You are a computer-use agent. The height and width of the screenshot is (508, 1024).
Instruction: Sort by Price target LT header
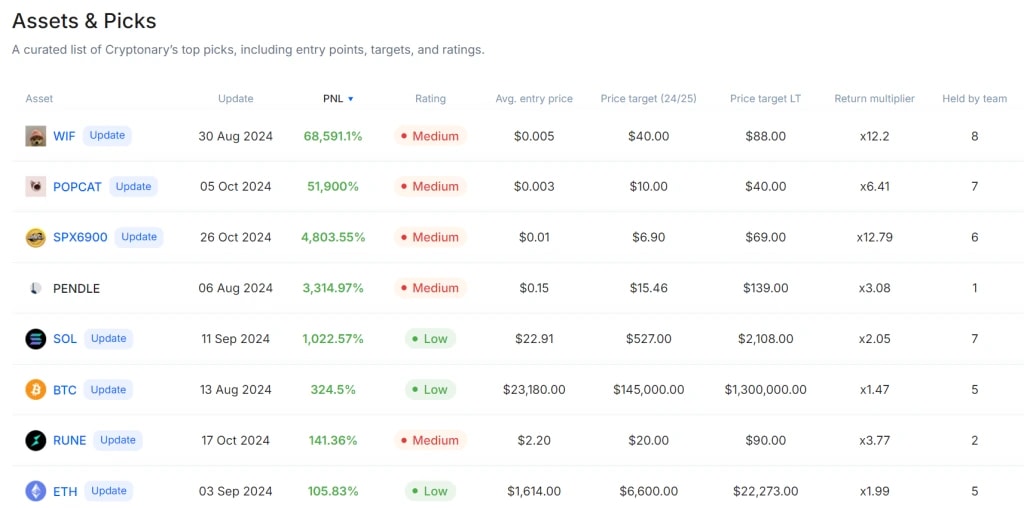click(765, 99)
